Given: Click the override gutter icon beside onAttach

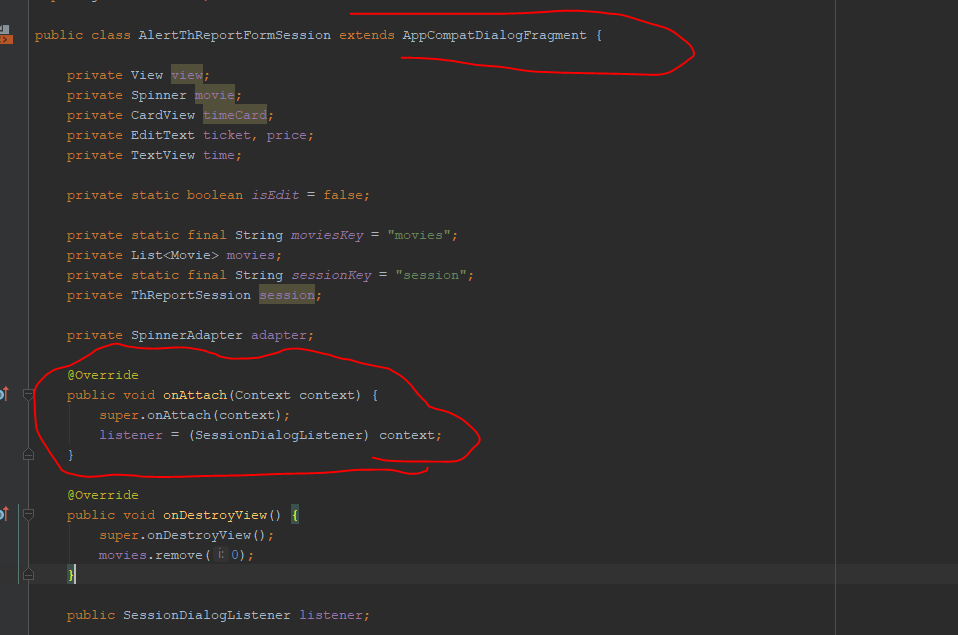Looking at the screenshot, I should point(4,394).
